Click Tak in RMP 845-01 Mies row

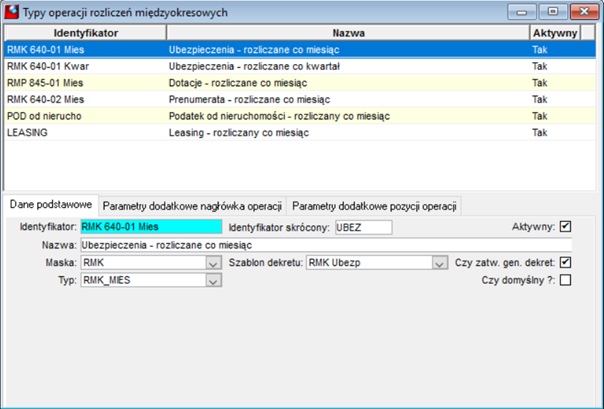pos(540,83)
